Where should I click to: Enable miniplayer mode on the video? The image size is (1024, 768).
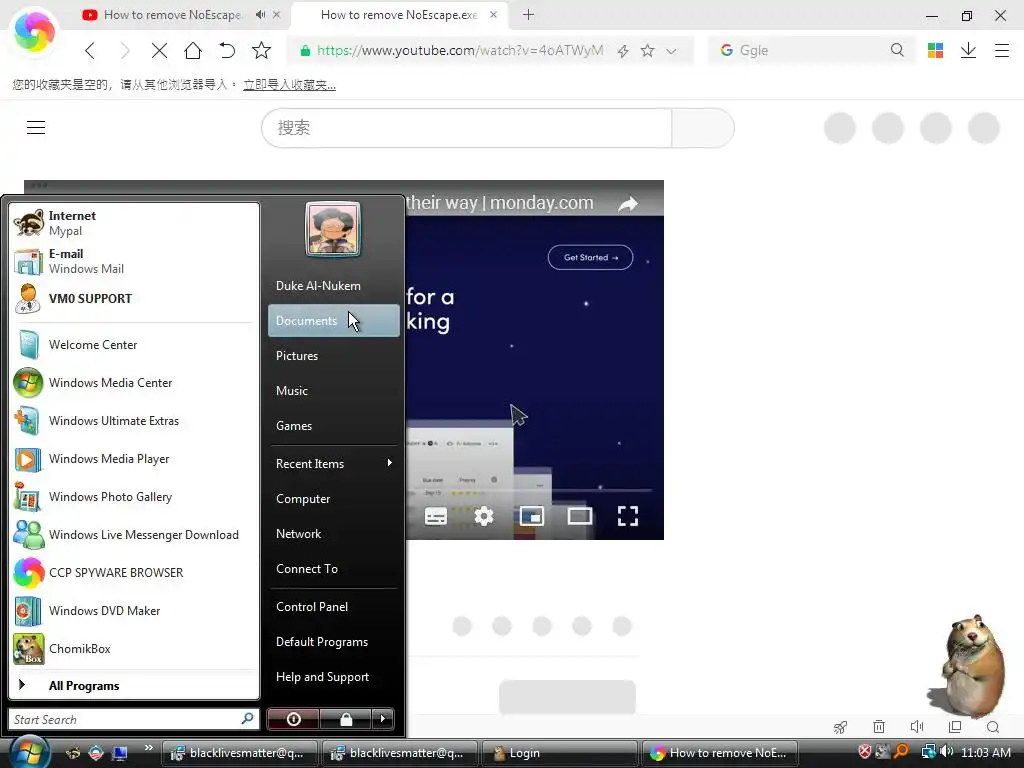coord(532,517)
